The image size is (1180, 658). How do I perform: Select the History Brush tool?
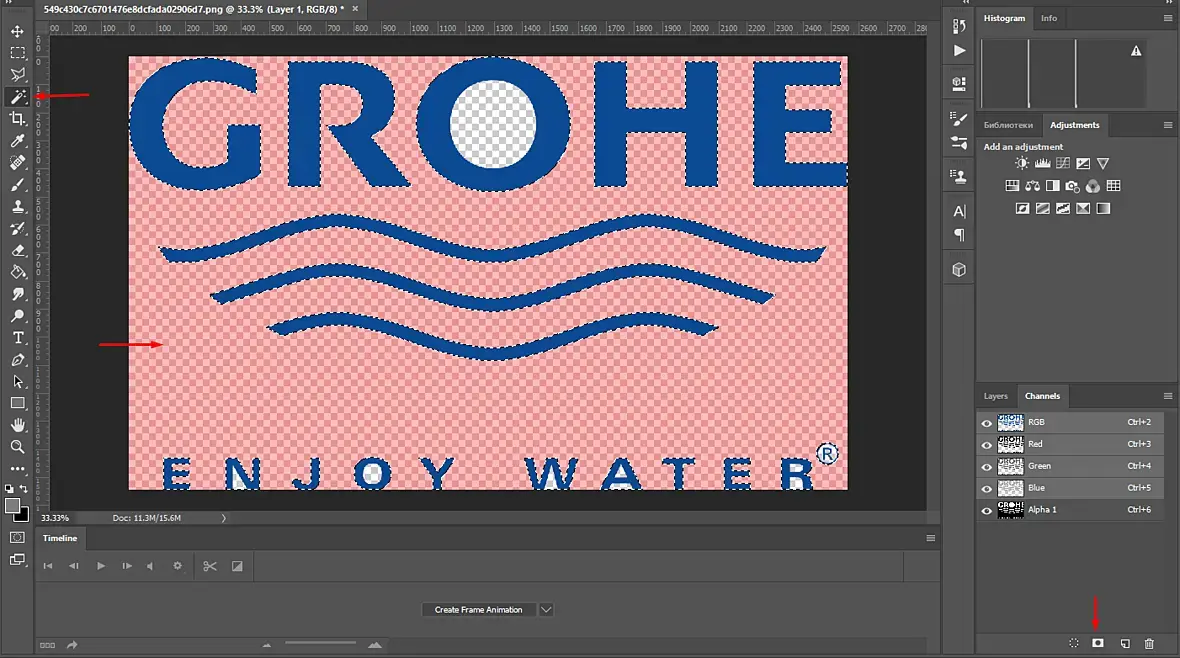(17, 228)
